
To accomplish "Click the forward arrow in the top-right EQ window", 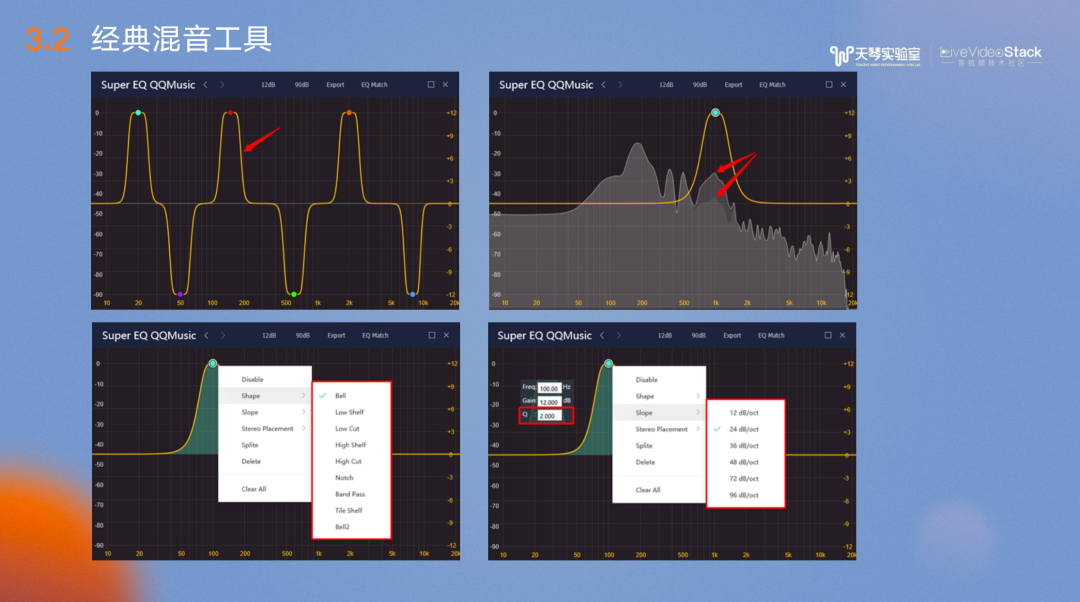I will click(620, 85).
